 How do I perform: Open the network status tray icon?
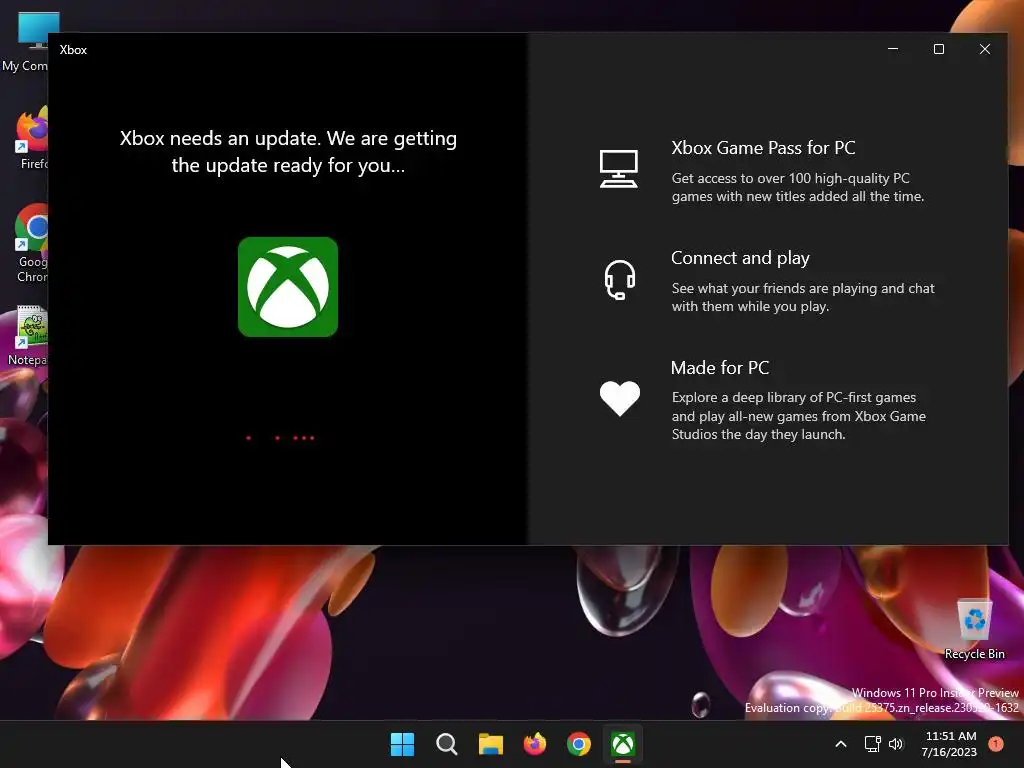[x=872, y=744]
